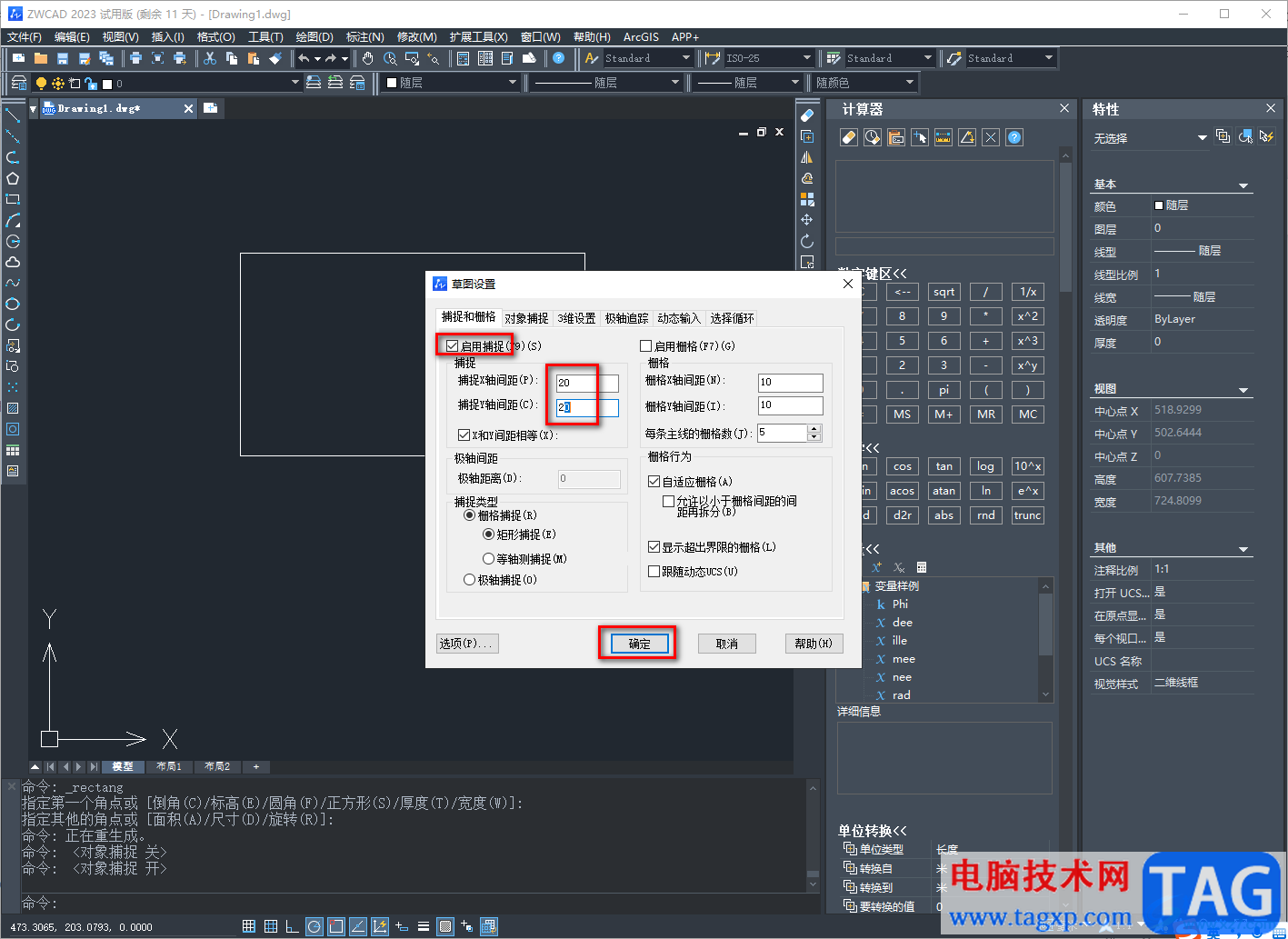Viewport: 1288px width, 939px height.
Task: Click the New drawing icon
Action: pos(19,58)
